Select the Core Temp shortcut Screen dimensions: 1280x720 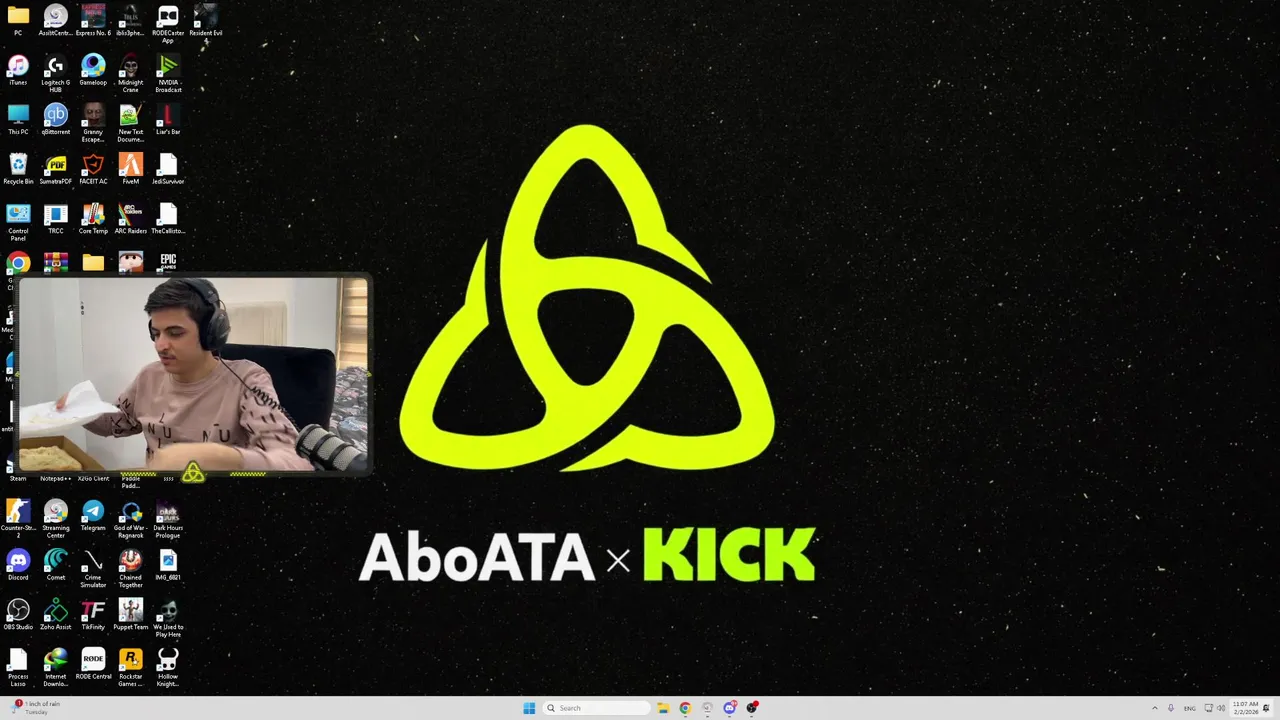point(93,219)
